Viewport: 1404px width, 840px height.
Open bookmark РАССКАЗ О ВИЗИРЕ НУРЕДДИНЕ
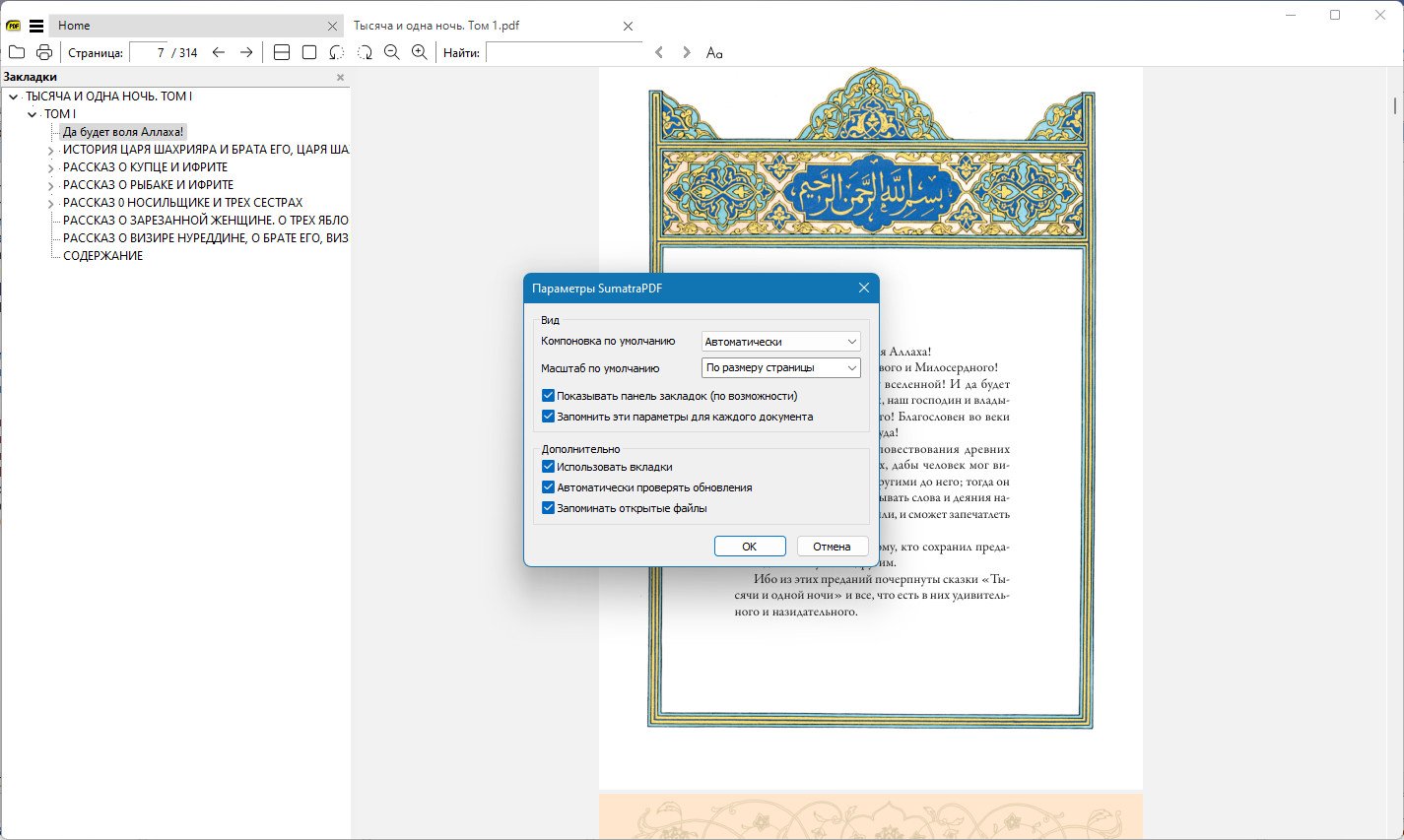pos(205,238)
